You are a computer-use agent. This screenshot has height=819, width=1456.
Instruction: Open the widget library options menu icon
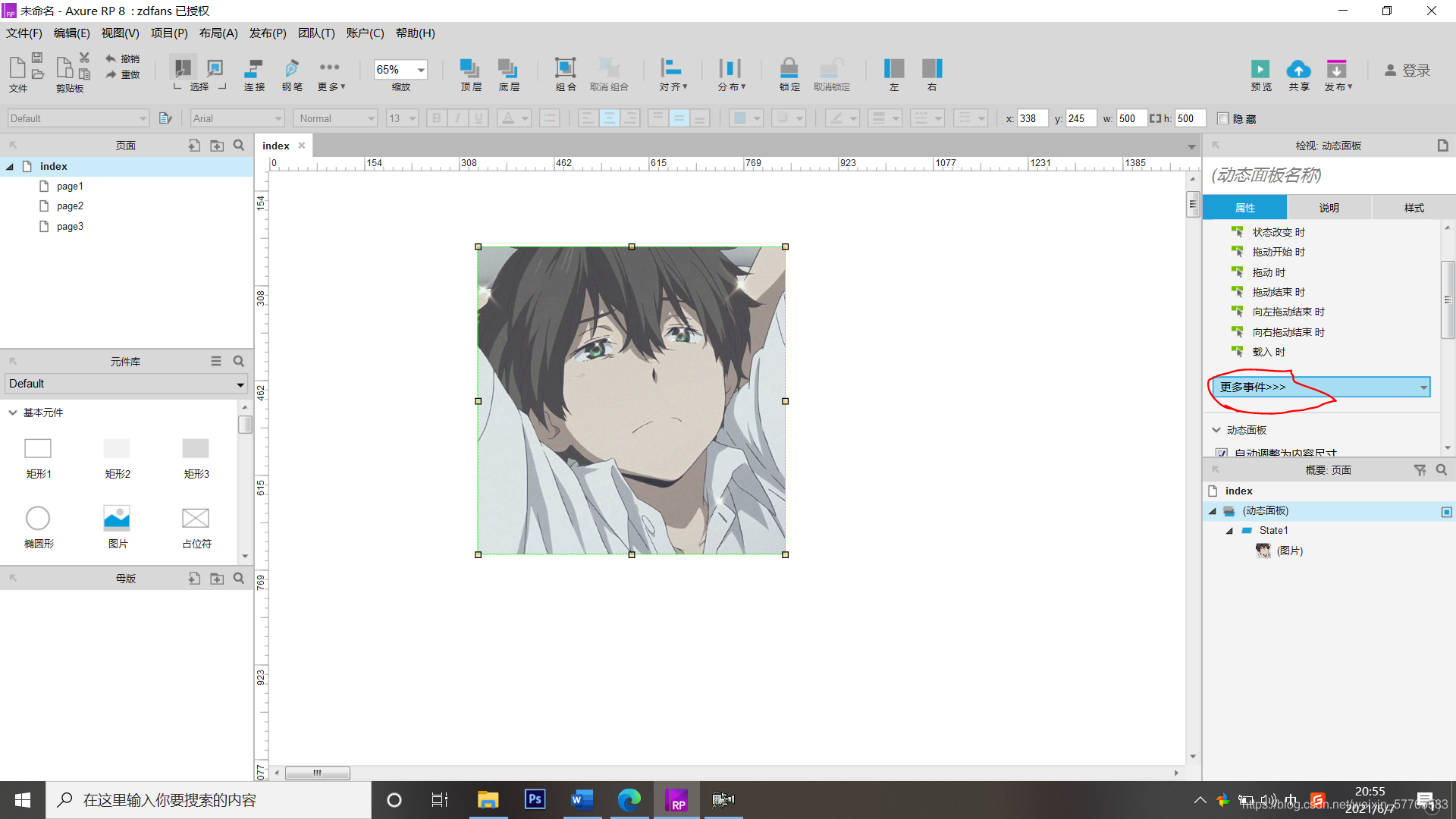tap(216, 362)
